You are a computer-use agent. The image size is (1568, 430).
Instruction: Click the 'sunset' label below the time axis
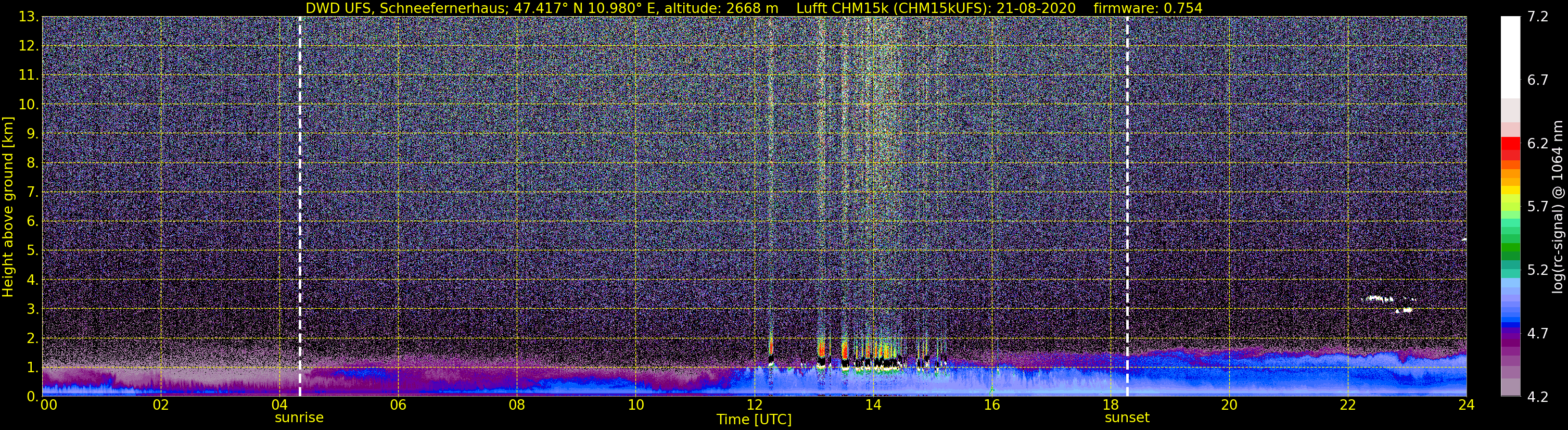pos(1127,418)
